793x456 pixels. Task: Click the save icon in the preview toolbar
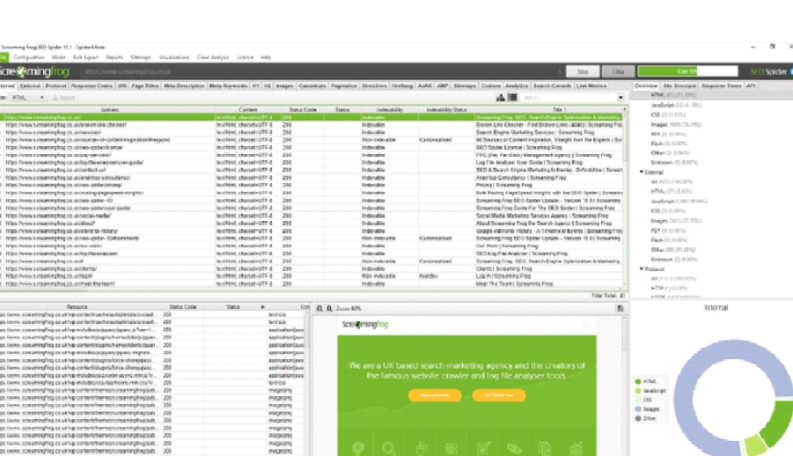point(620,308)
